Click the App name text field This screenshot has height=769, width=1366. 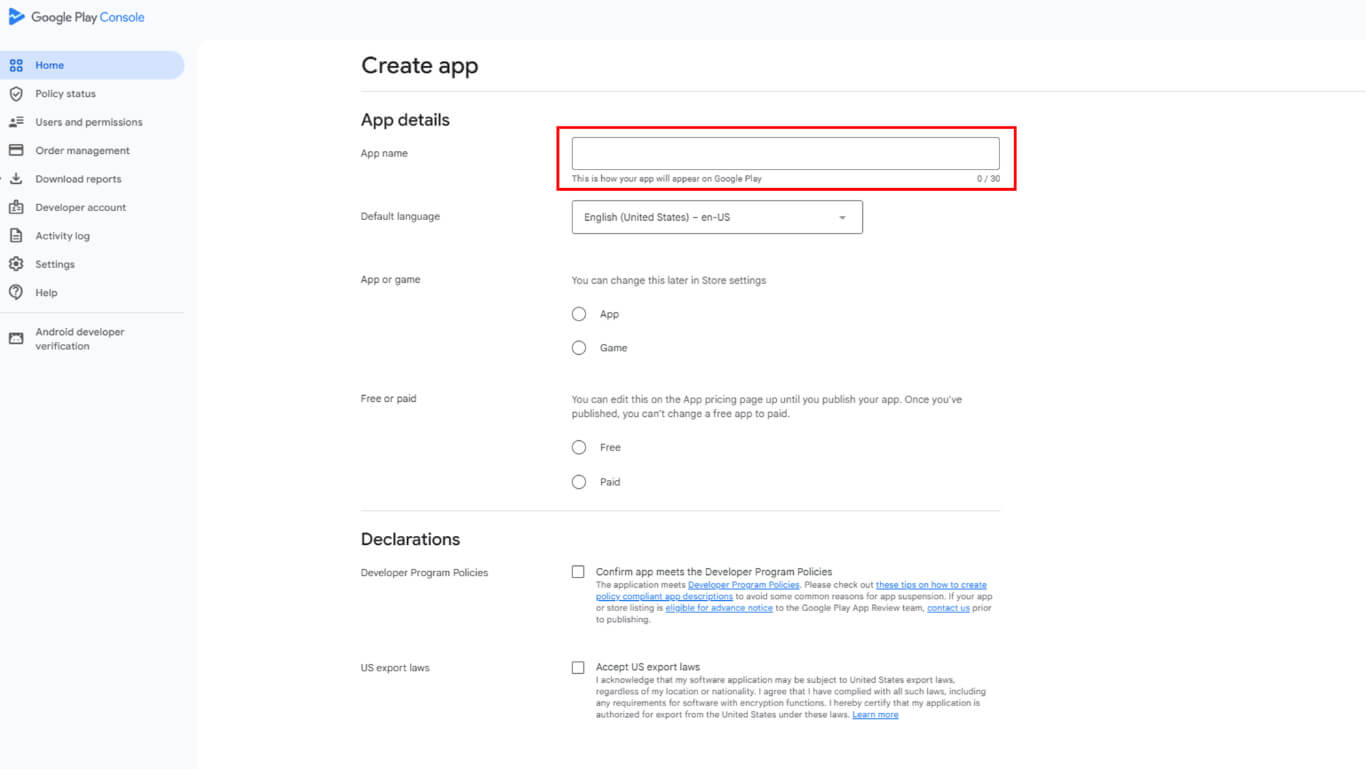pyautogui.click(x=785, y=154)
